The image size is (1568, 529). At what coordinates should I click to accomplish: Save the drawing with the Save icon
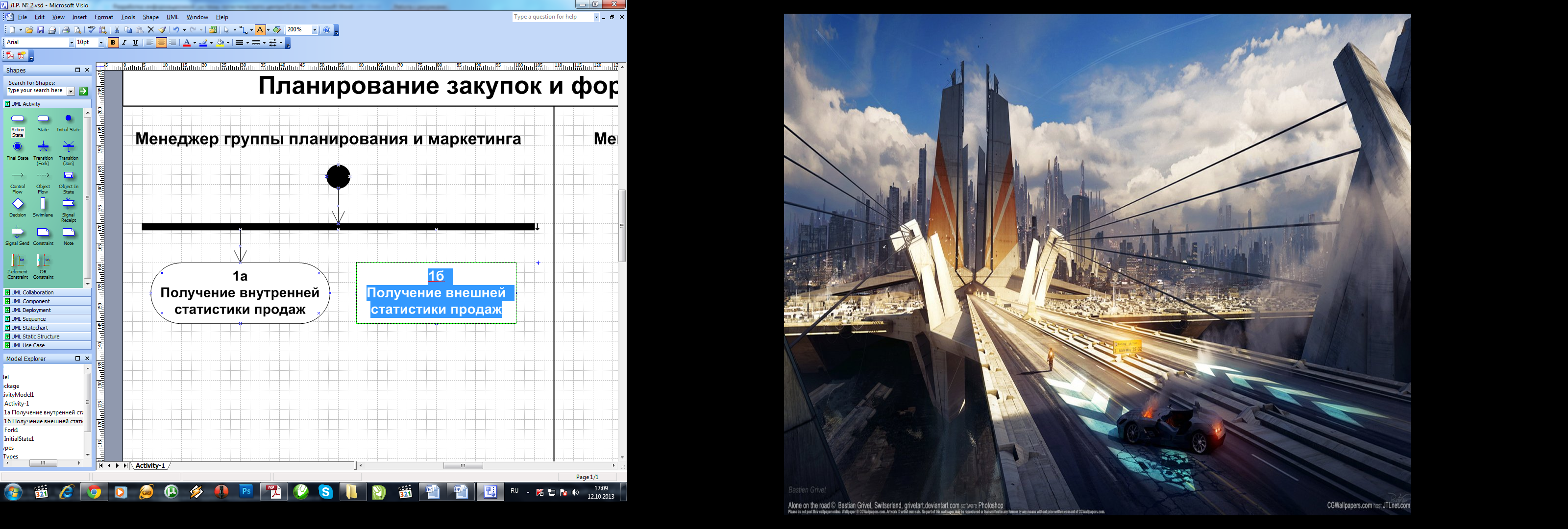point(41,30)
